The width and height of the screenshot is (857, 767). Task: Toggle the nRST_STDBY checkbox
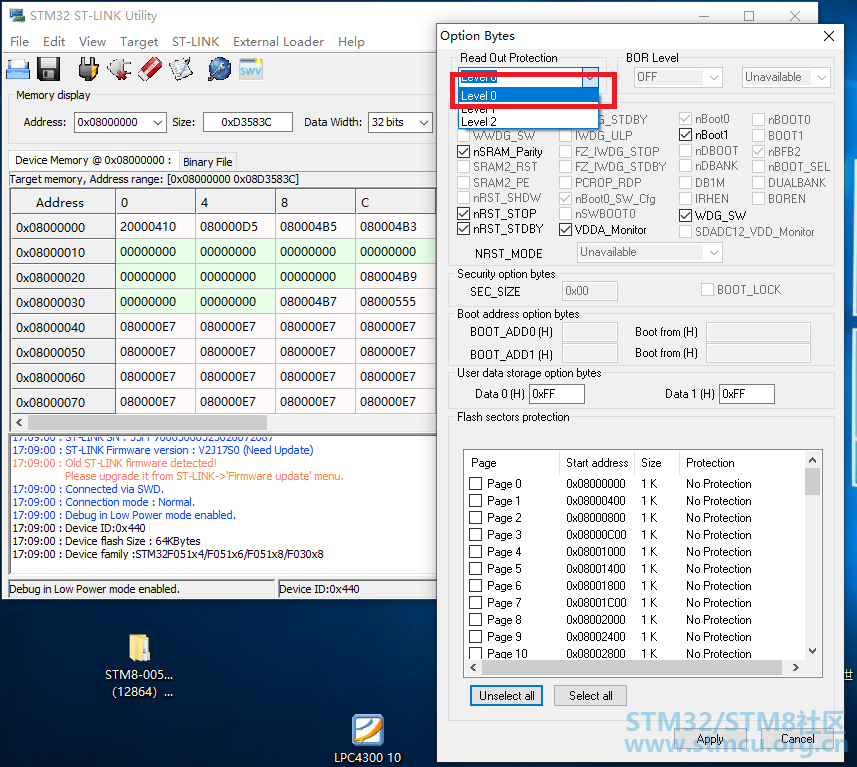point(463,229)
